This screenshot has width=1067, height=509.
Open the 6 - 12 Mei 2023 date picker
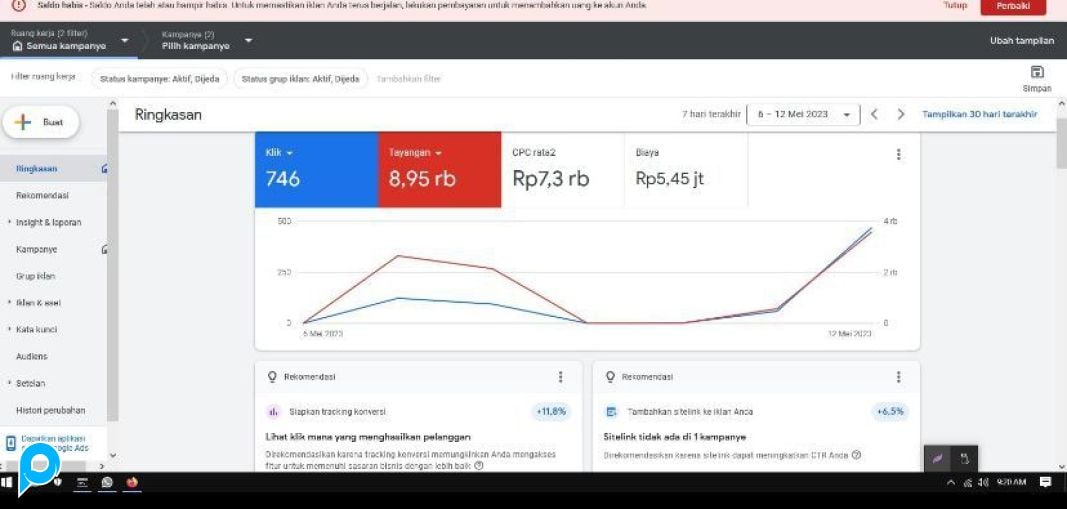(803, 114)
